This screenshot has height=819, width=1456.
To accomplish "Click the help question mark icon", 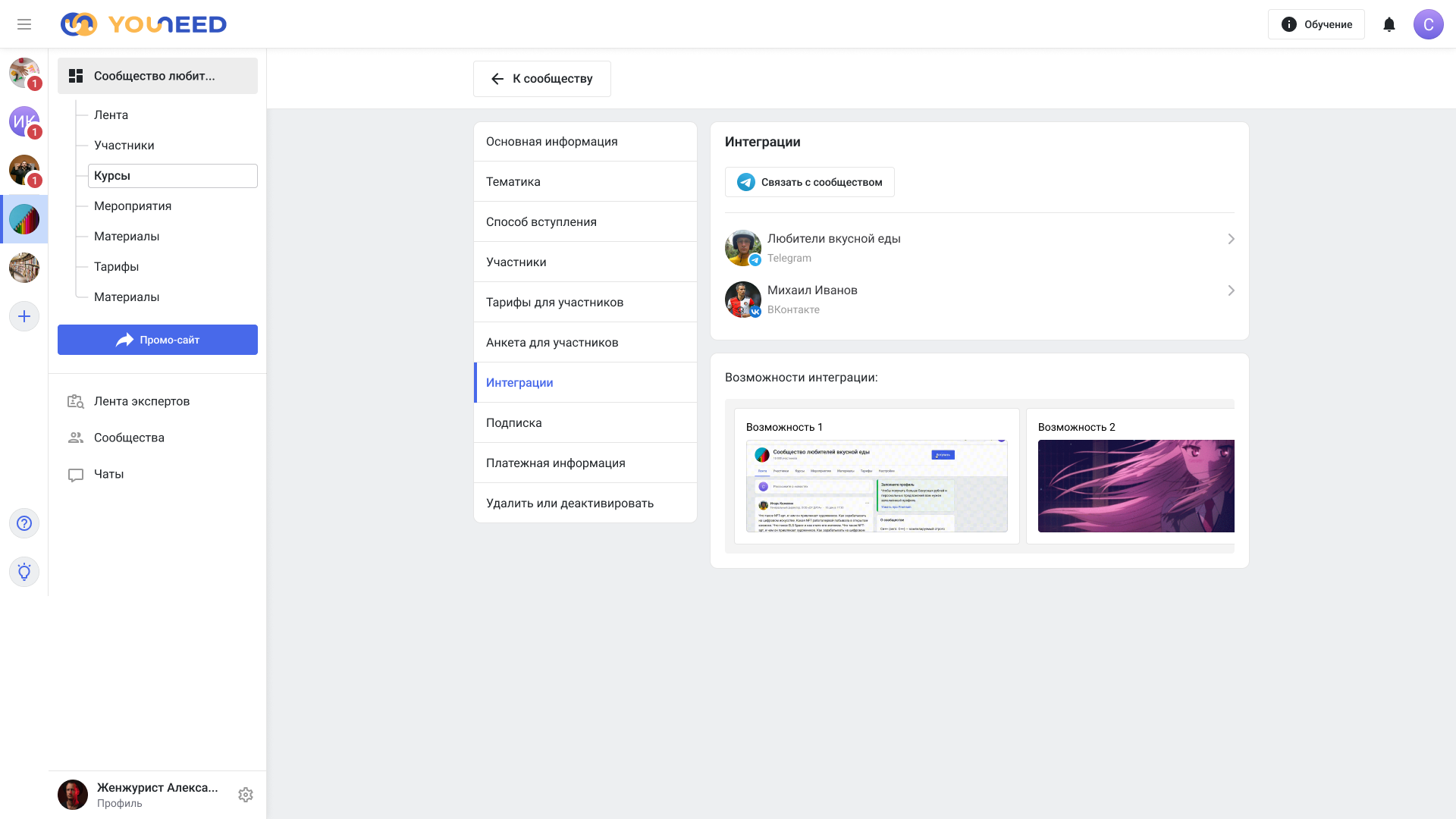I will pos(24,523).
